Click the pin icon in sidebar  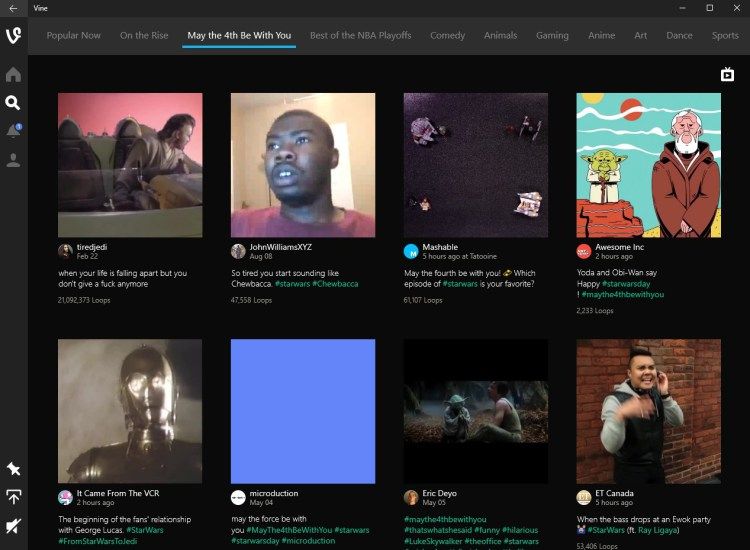tap(13, 469)
